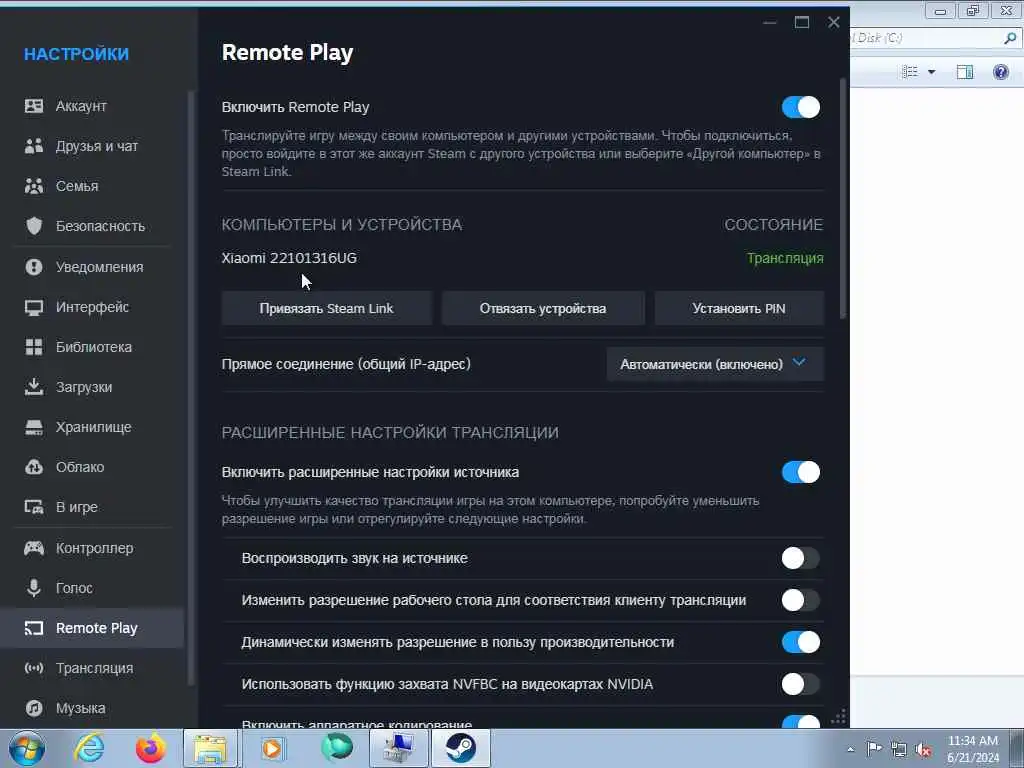
Task: Click the Downloads arrow icon
Action: [34, 387]
